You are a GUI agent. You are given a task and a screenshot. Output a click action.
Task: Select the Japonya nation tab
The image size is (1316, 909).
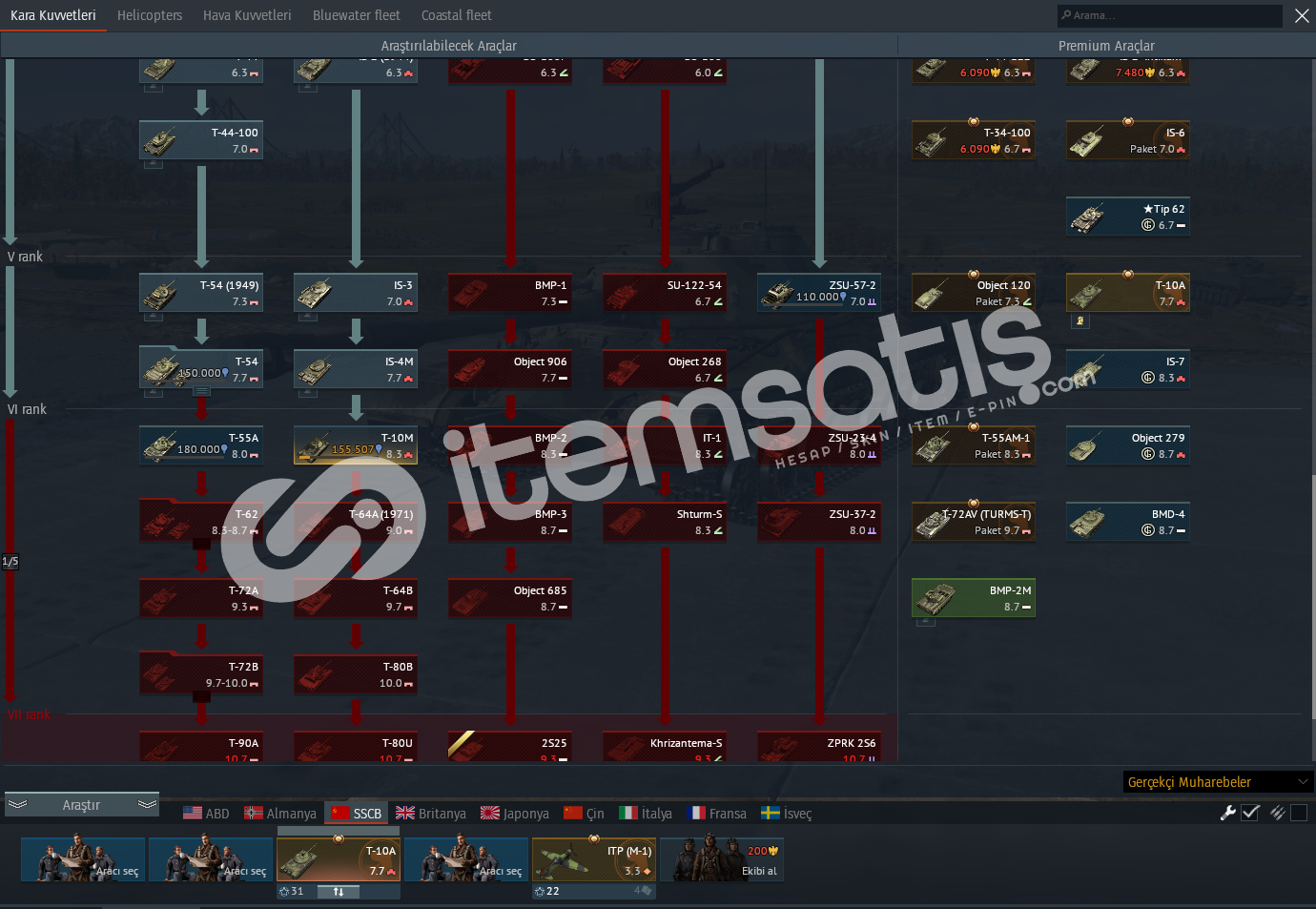[515, 814]
